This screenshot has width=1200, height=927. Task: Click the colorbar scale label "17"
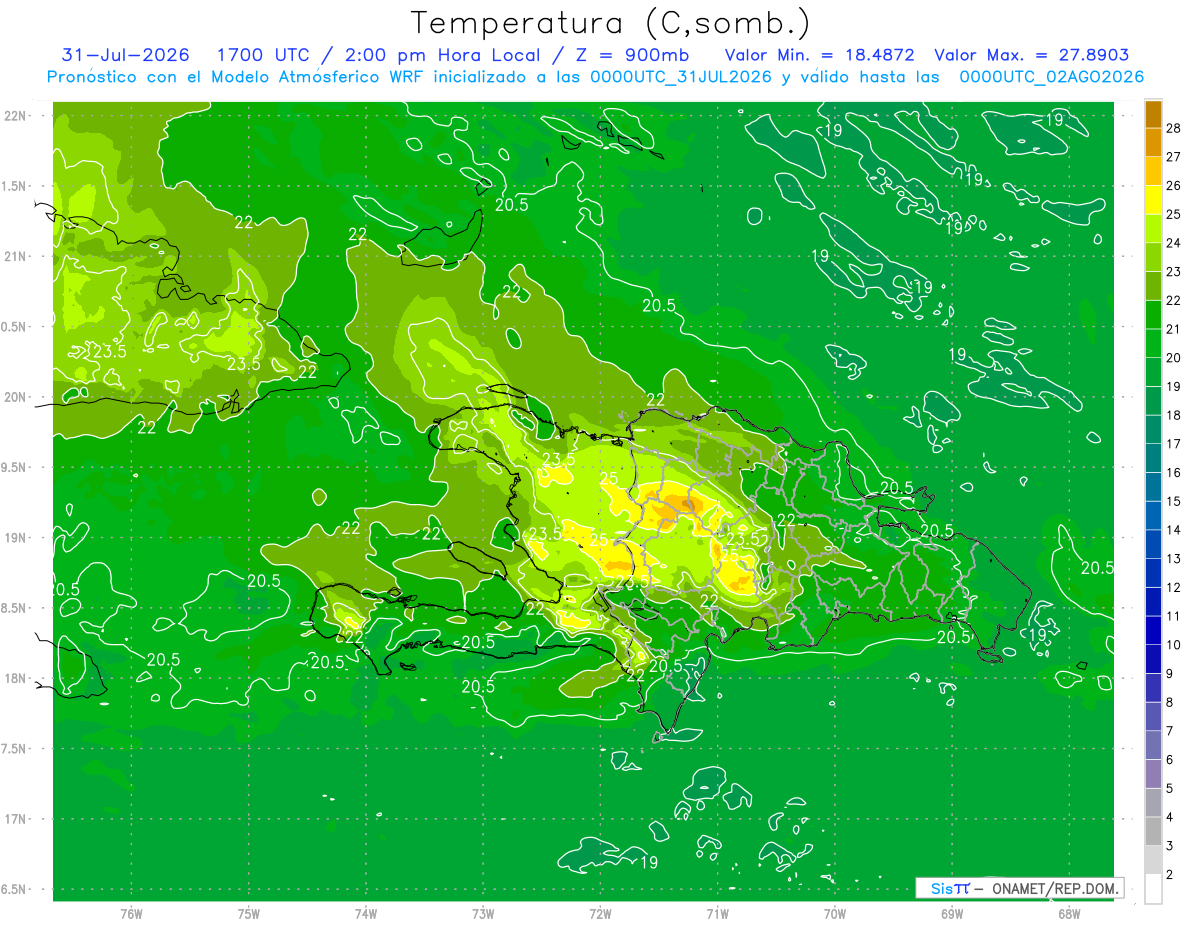point(1174,443)
